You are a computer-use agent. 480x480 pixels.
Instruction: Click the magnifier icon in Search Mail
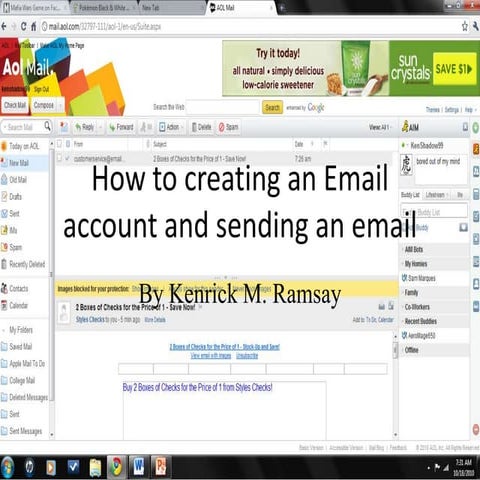(x=47, y=126)
